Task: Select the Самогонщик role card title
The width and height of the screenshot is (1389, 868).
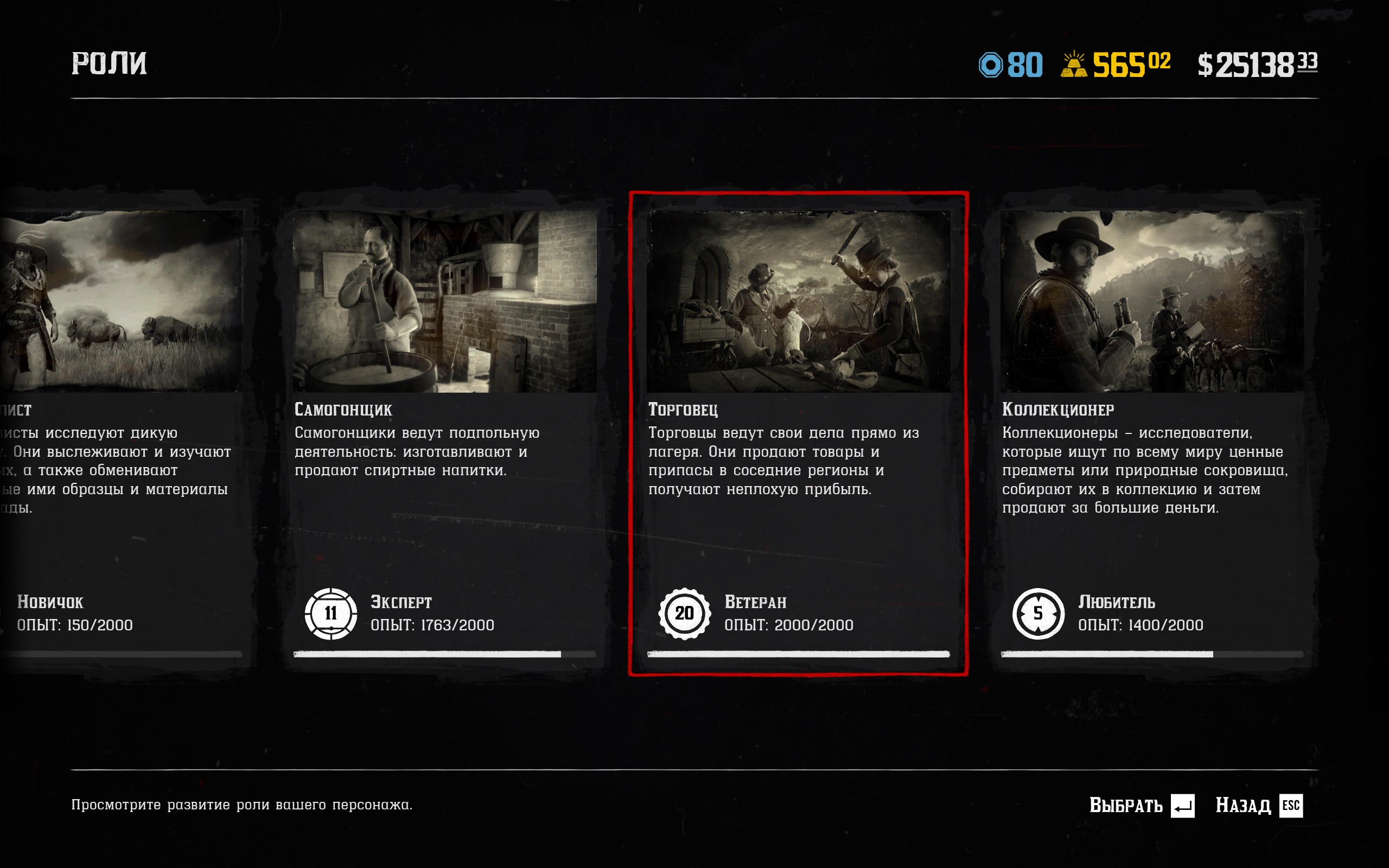Action: point(343,409)
